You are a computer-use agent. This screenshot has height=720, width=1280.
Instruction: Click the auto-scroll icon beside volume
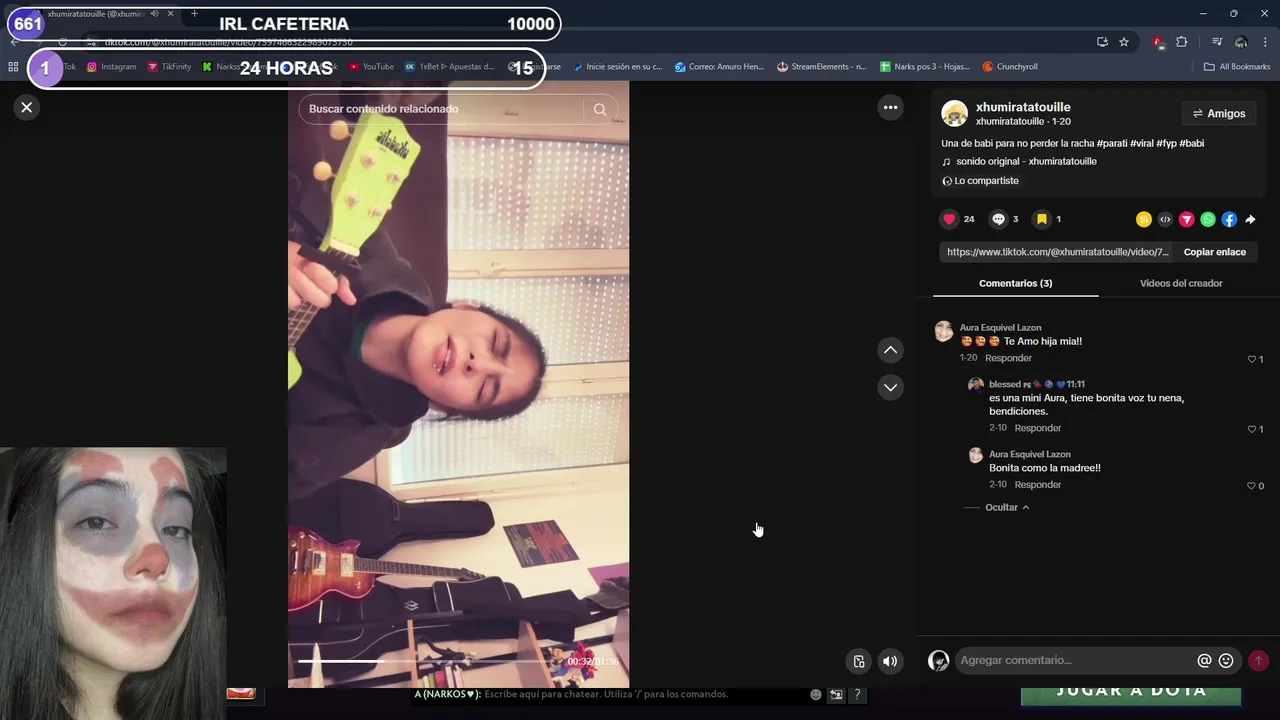pos(859,661)
